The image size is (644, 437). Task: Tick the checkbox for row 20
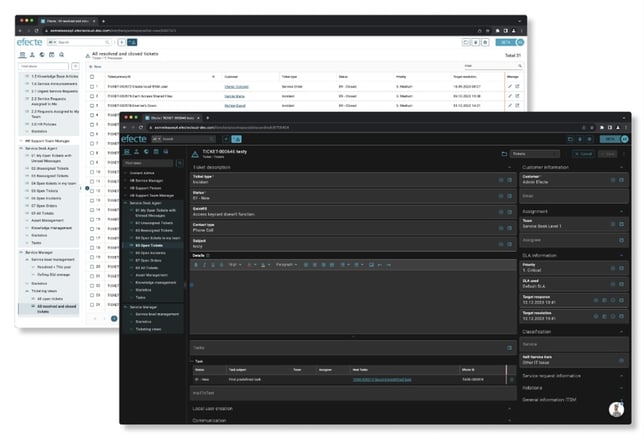[92, 267]
